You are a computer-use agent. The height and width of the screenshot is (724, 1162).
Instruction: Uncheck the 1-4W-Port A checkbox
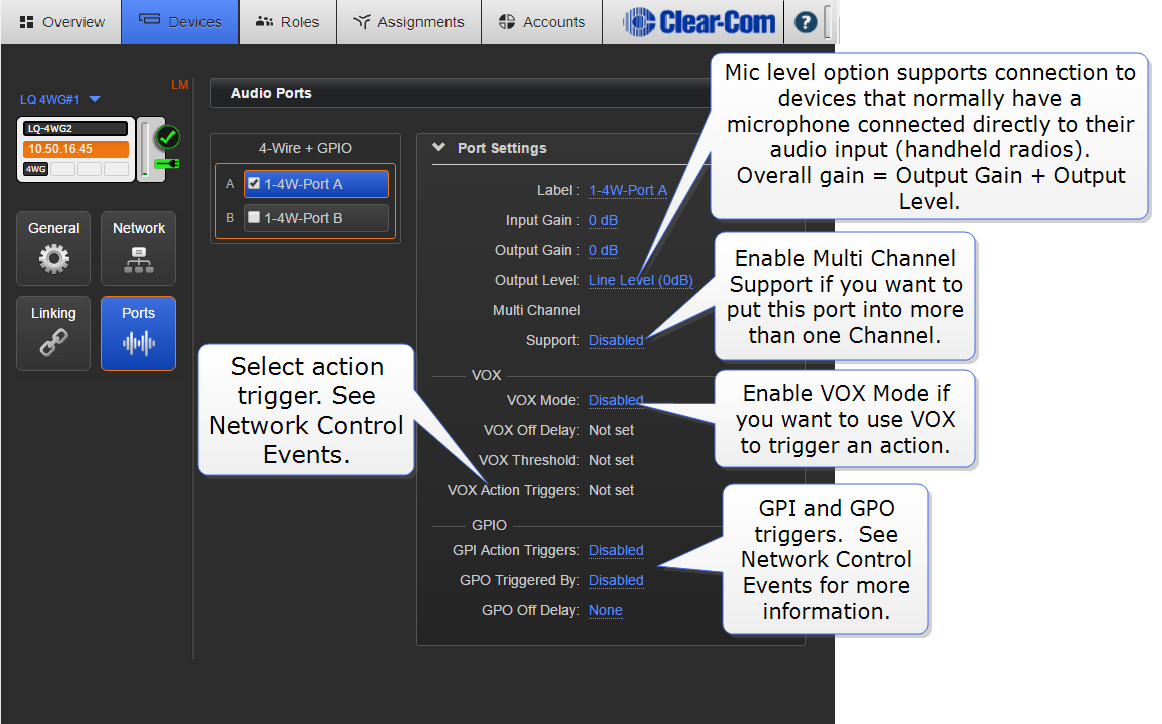254,183
